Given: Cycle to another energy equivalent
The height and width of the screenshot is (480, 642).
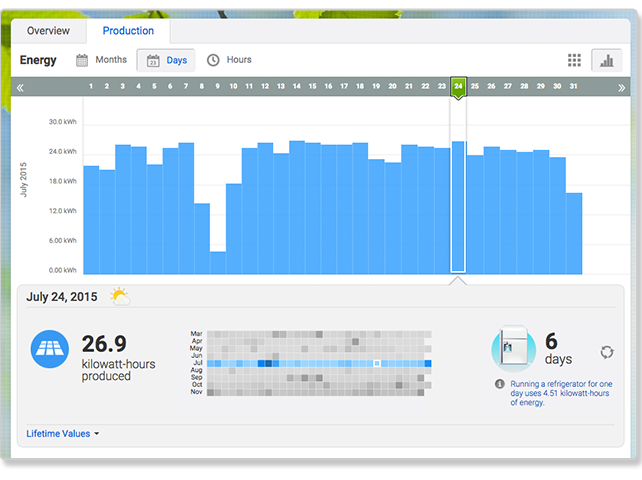Looking at the screenshot, I should click(607, 352).
